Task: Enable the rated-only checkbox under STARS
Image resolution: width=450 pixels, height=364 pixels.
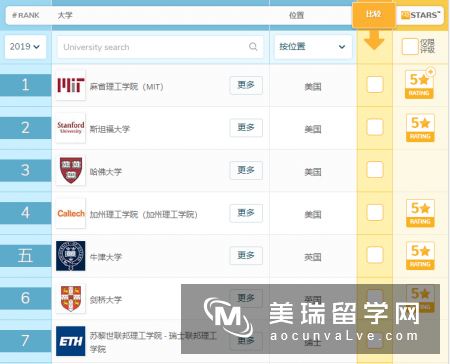Action: pyautogui.click(x=410, y=46)
